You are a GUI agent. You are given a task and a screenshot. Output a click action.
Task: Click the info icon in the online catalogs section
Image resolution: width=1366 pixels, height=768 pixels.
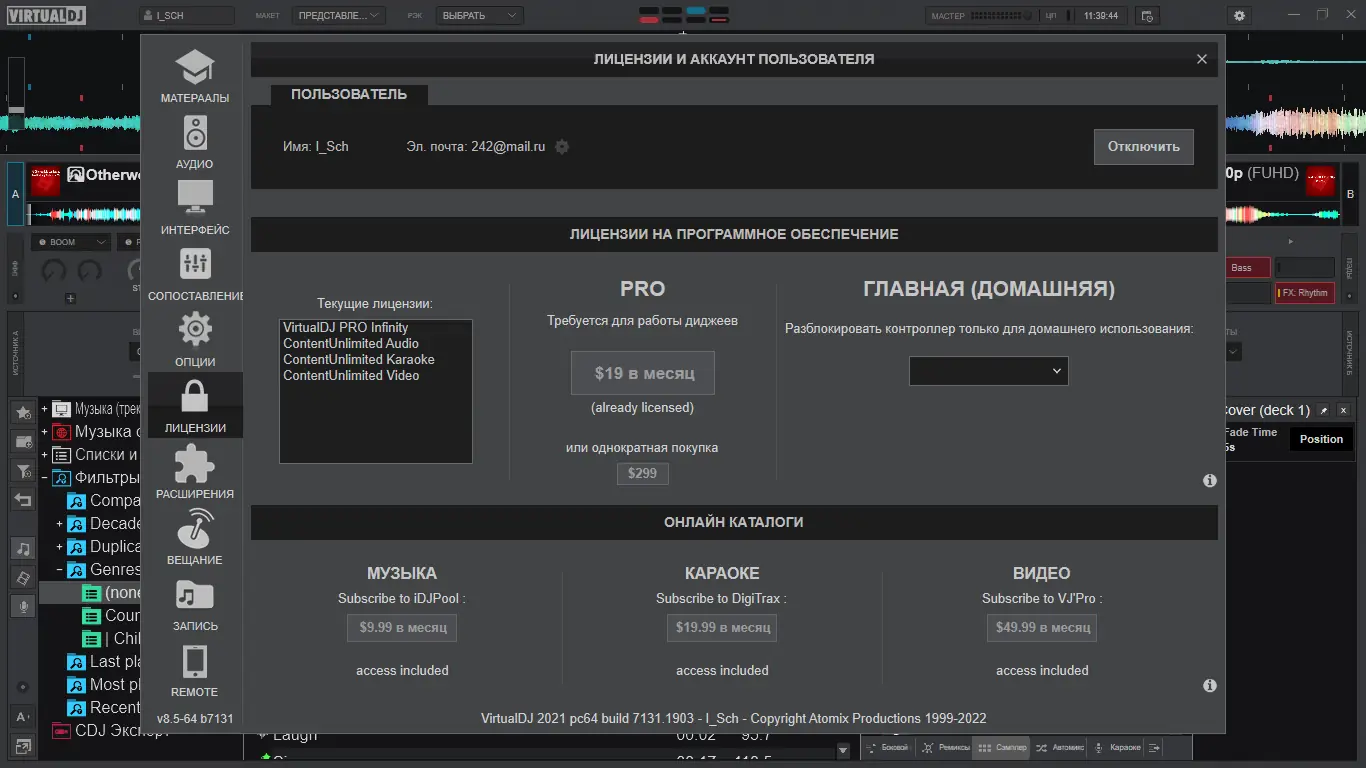coord(1209,686)
